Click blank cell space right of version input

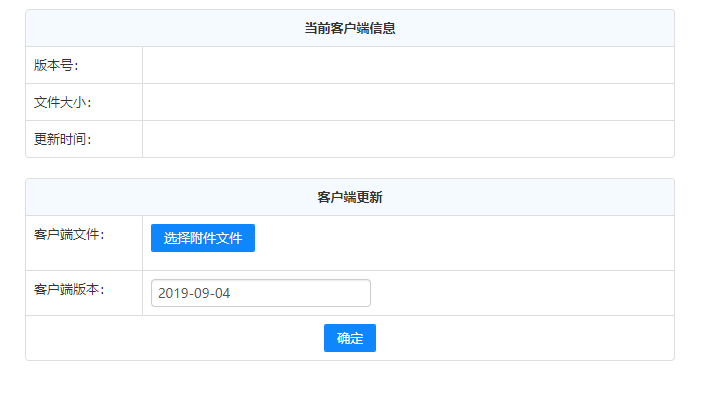(520, 293)
